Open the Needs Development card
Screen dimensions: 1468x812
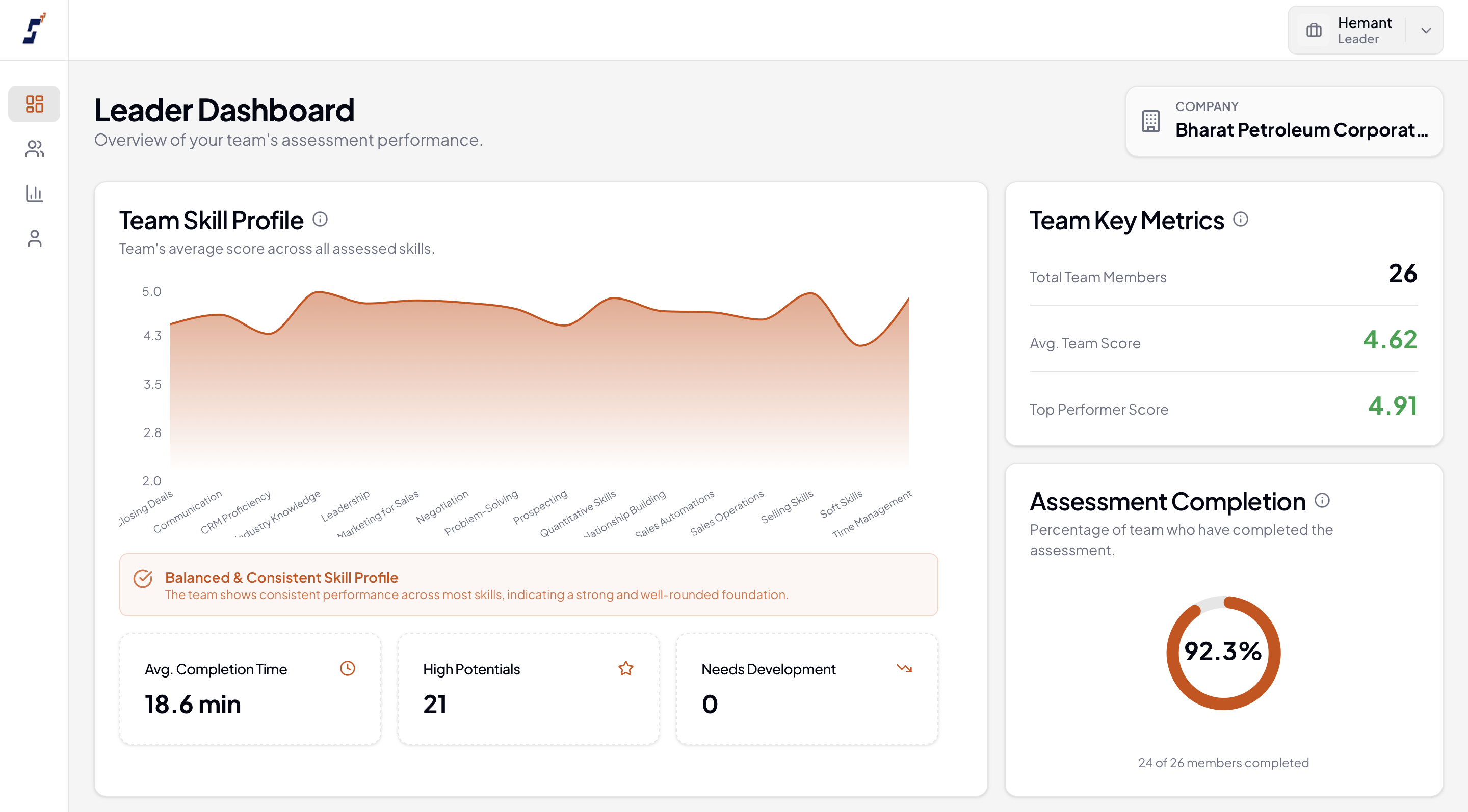point(806,688)
